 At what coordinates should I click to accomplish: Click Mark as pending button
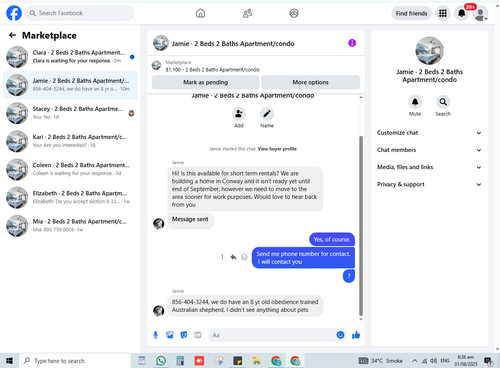pyautogui.click(x=205, y=82)
